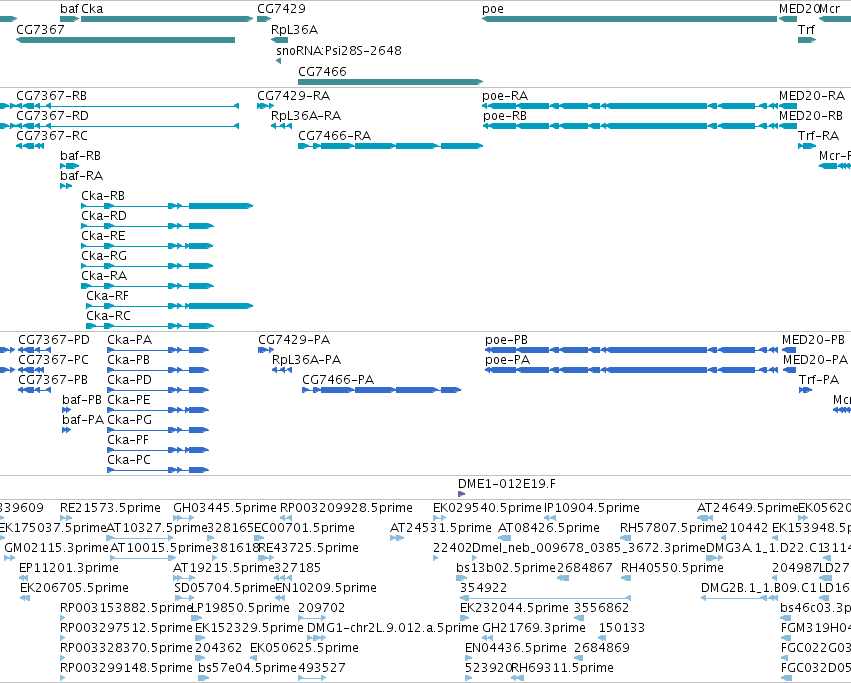Click the Cka-RF transcript label
The image size is (851, 683).
pos(107,296)
